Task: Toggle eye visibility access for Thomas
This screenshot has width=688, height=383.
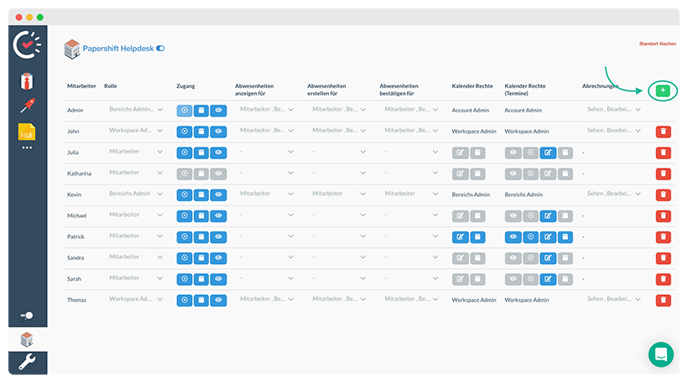Action: point(219,300)
